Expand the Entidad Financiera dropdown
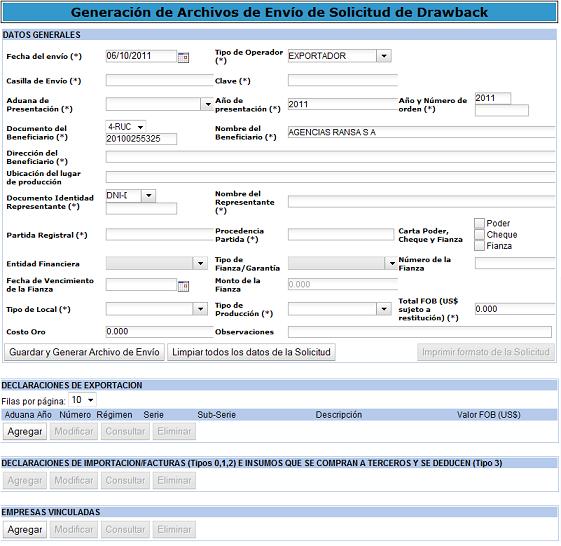 (200, 263)
